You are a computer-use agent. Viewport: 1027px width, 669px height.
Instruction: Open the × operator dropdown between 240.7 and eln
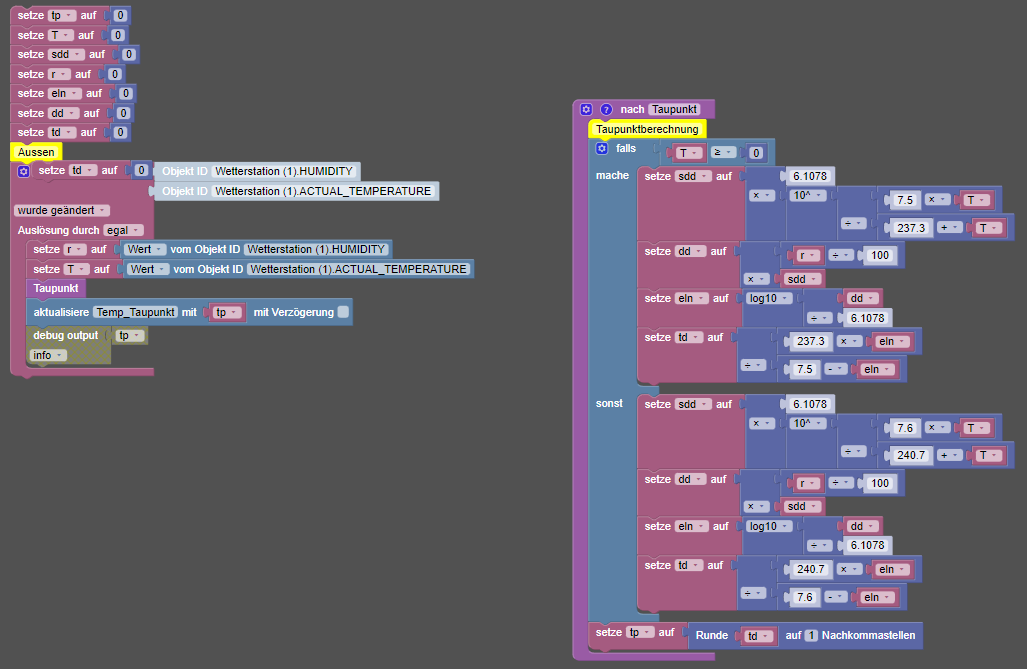tap(850, 569)
